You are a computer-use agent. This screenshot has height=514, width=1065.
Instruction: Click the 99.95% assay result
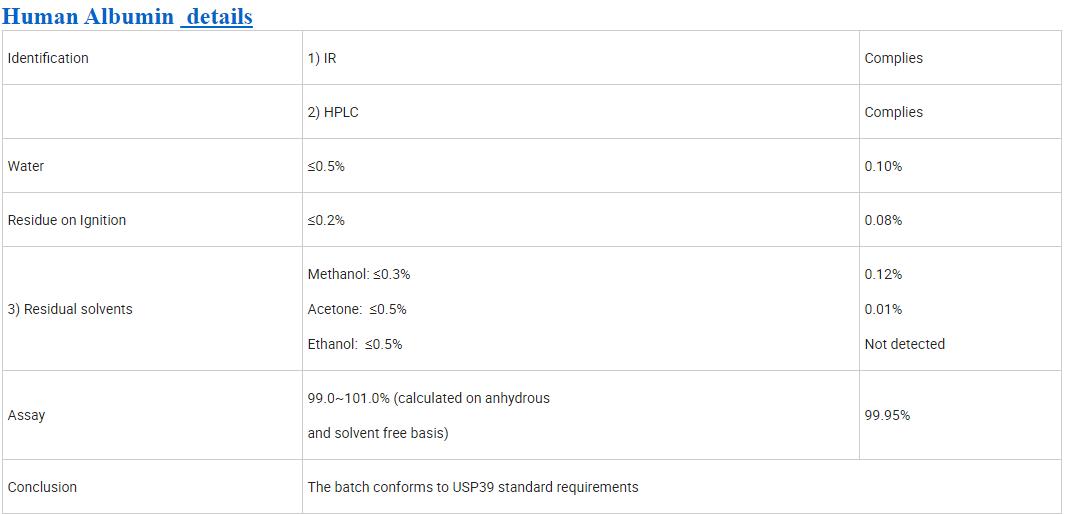(x=887, y=415)
